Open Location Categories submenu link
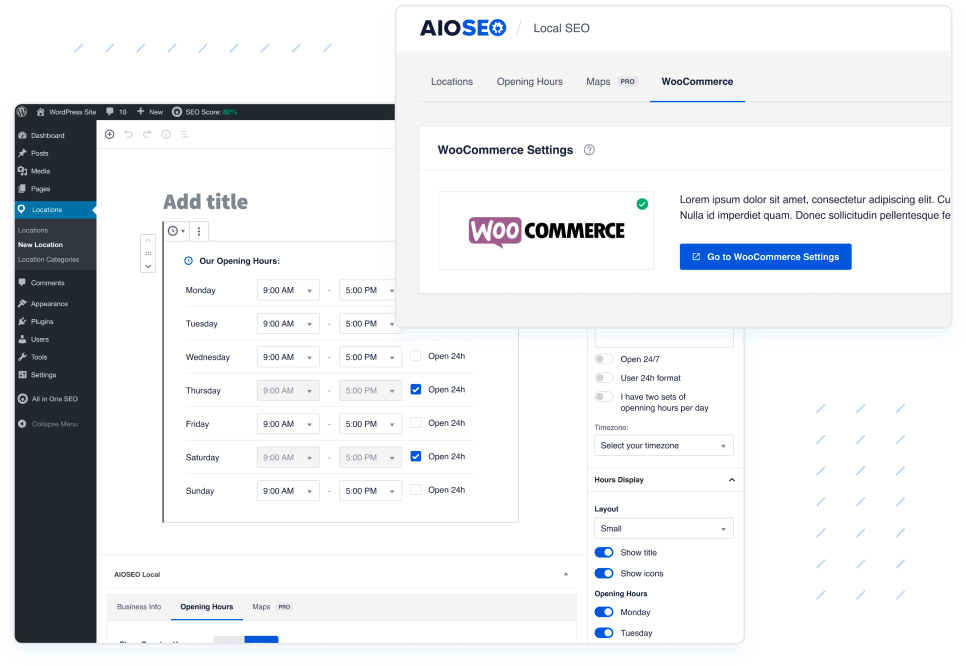This screenshot has width=966, height=666. coord(49,259)
